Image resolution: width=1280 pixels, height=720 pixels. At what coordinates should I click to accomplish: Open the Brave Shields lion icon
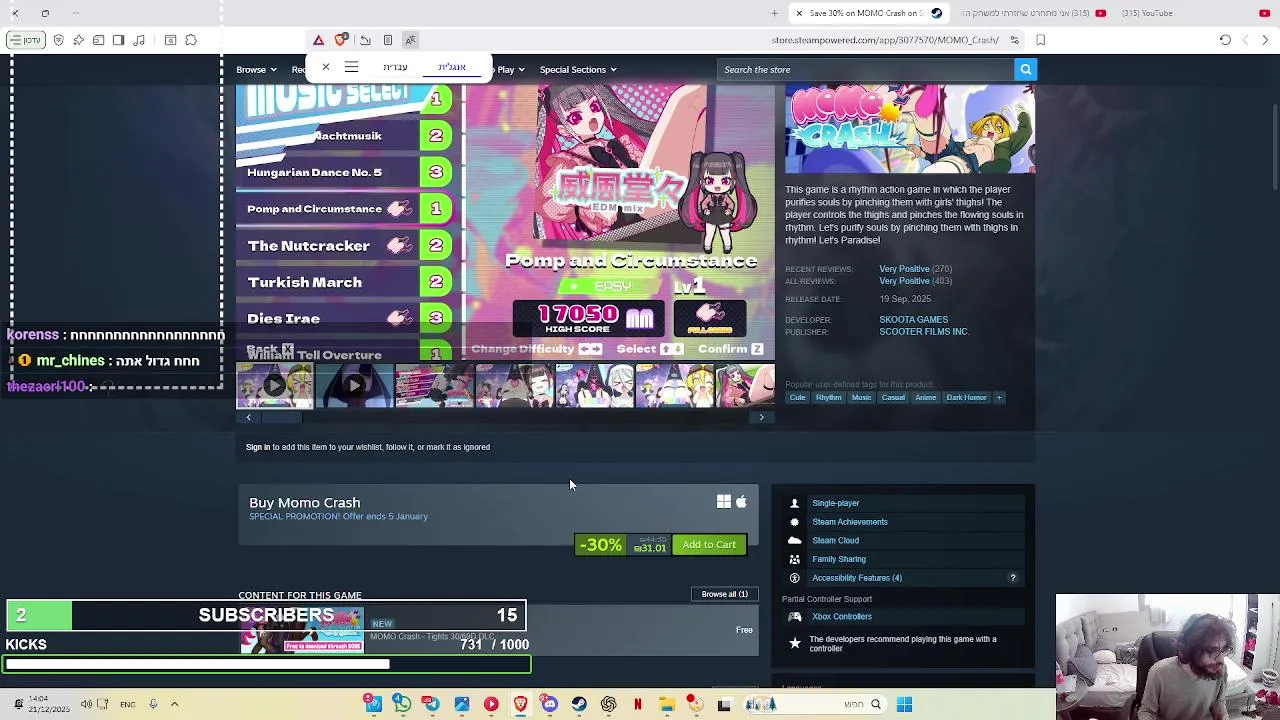342,40
